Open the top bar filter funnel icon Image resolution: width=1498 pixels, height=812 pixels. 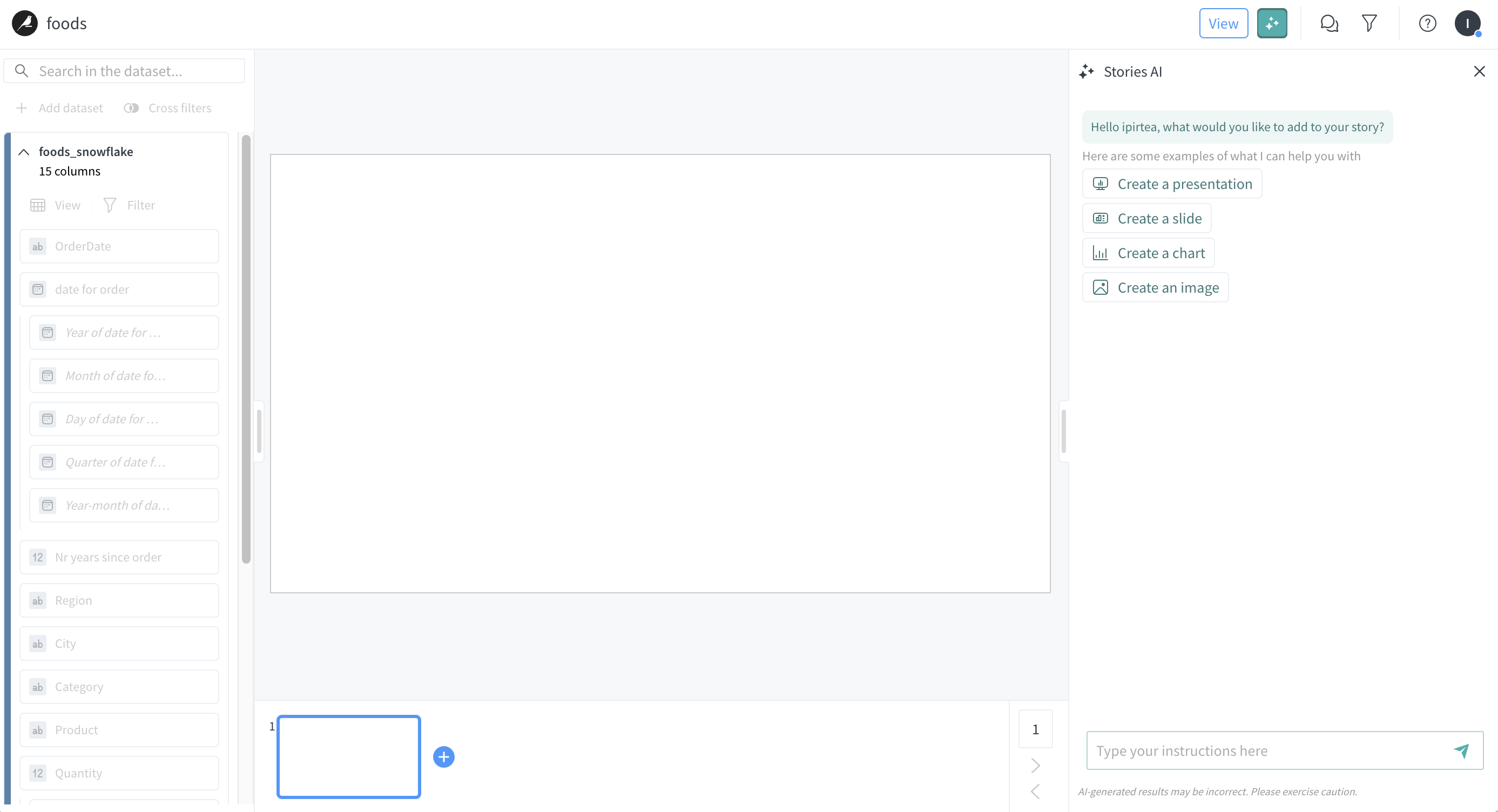pos(1369,23)
